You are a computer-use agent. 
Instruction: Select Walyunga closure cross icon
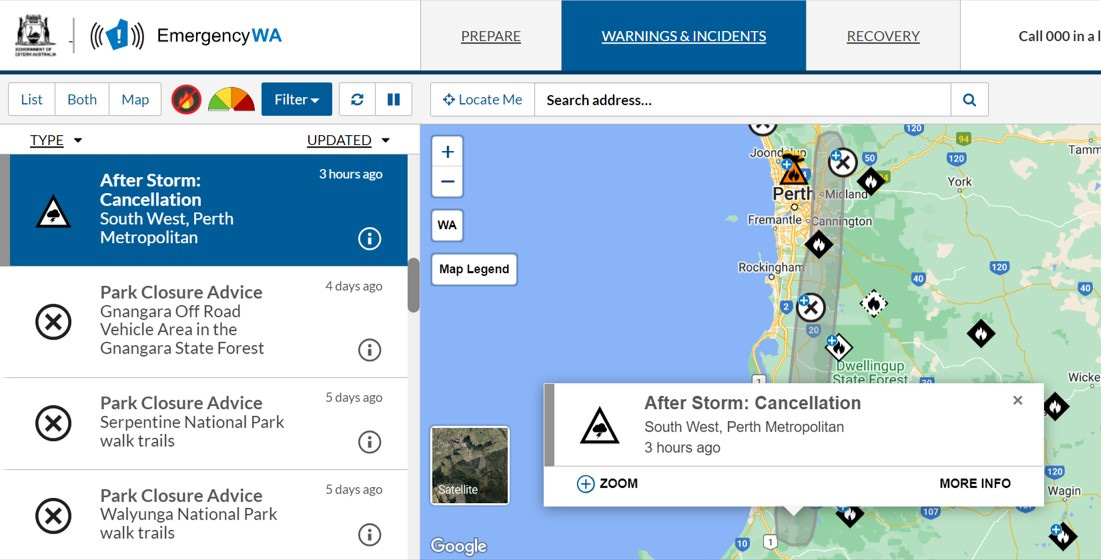tap(53, 516)
